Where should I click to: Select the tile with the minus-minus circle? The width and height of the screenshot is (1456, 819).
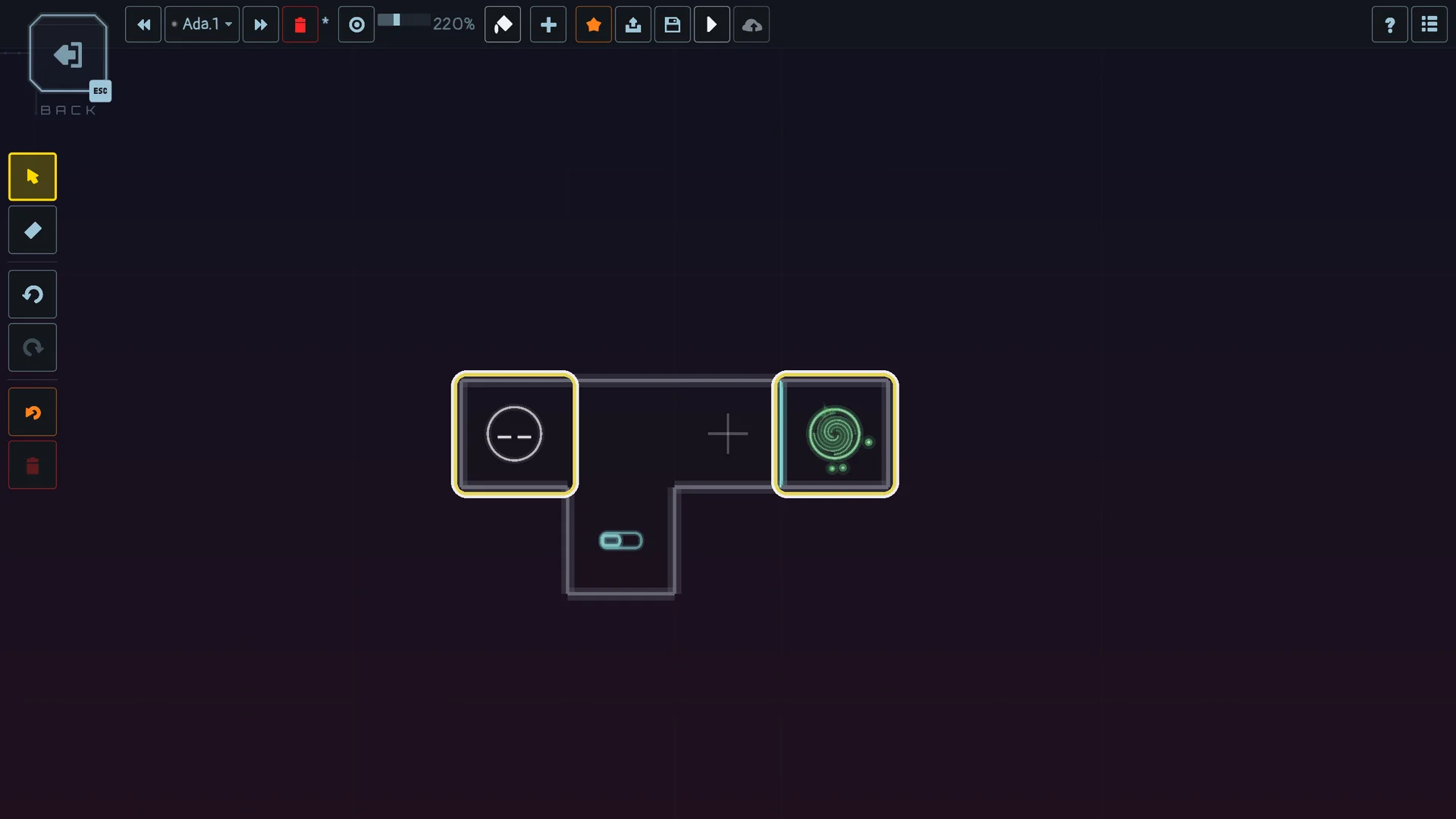tap(515, 434)
